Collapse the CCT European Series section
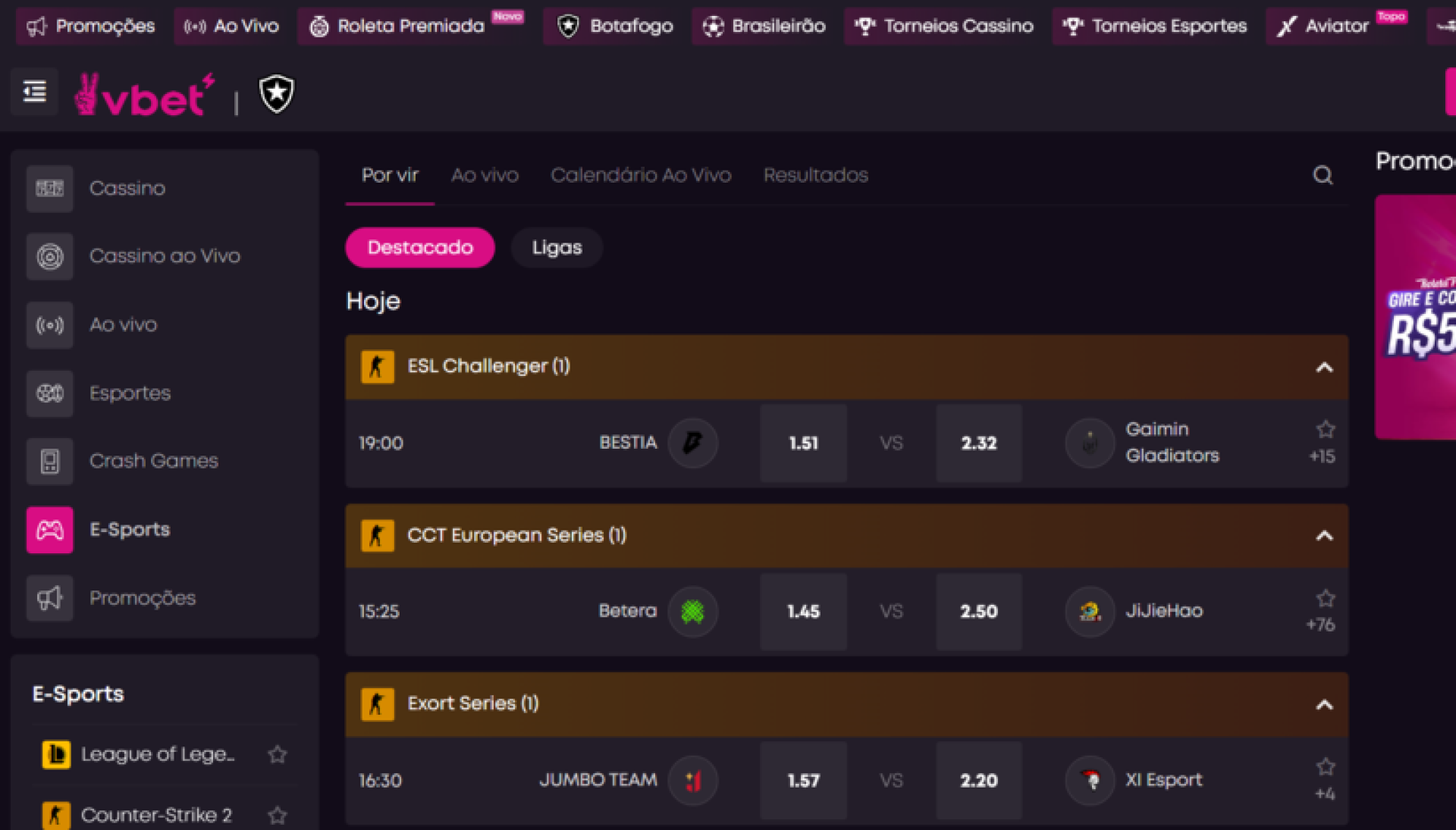The image size is (1456, 830). click(x=1324, y=536)
